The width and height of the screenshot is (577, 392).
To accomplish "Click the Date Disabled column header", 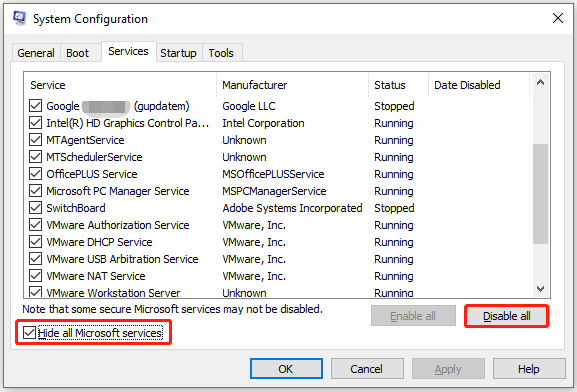I will click(x=479, y=85).
